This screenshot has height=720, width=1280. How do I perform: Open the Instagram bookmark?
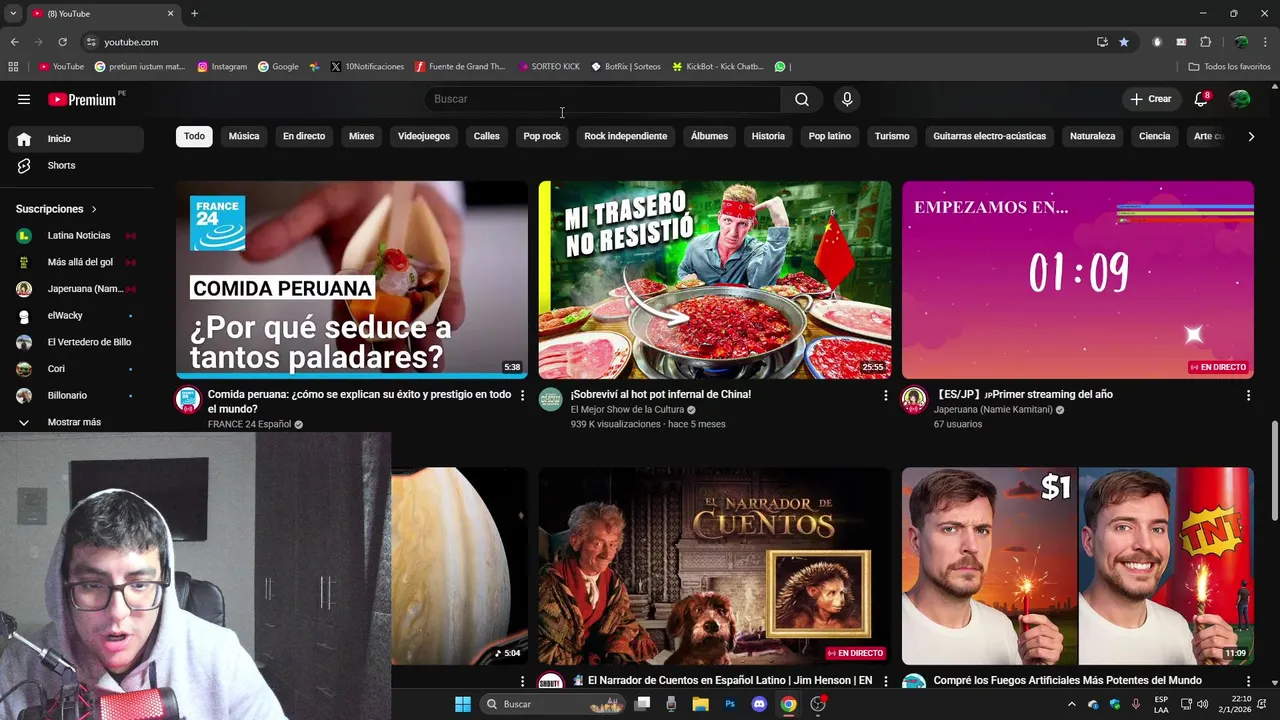click(222, 67)
